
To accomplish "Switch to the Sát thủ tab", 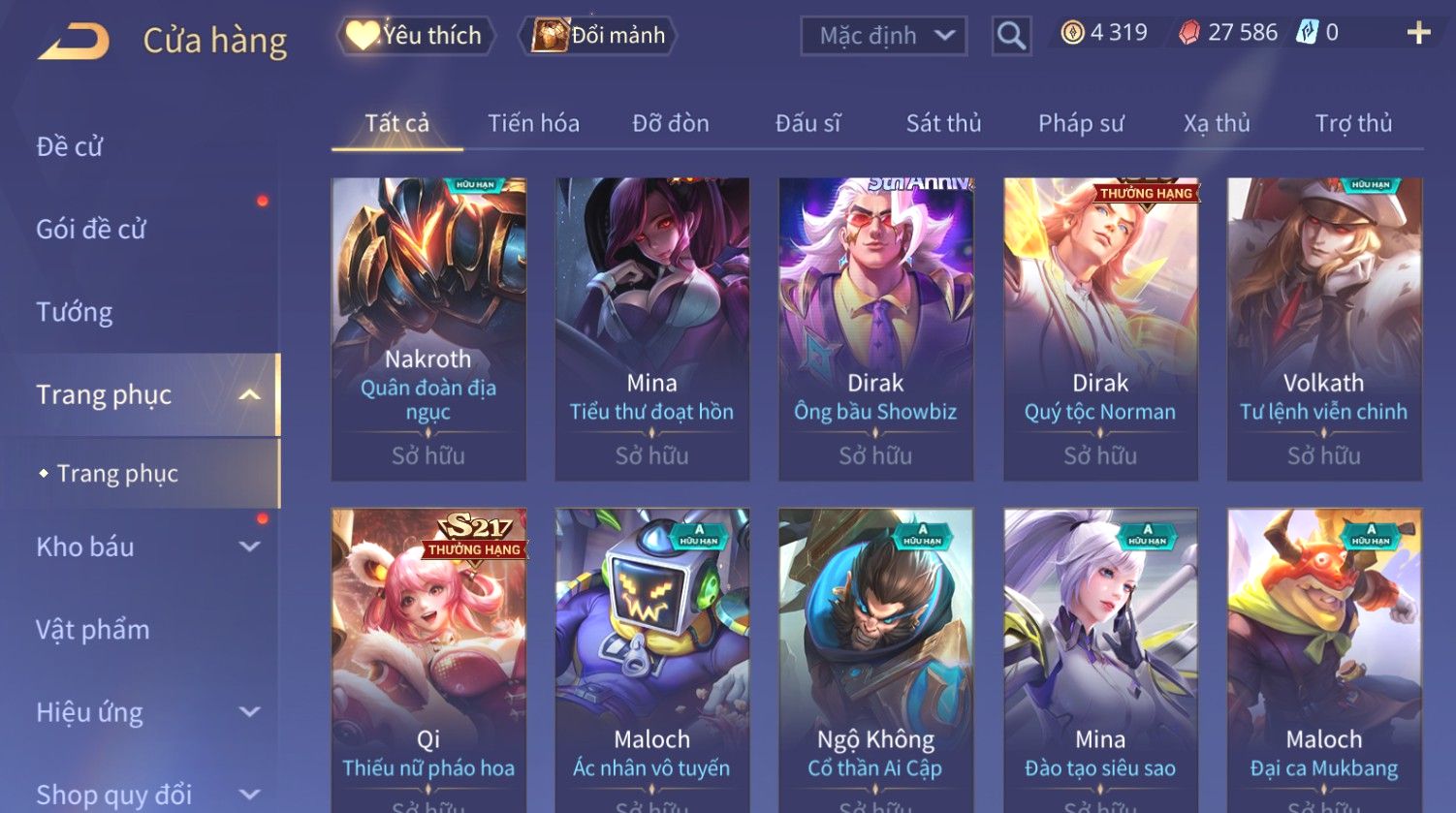I will (x=943, y=123).
